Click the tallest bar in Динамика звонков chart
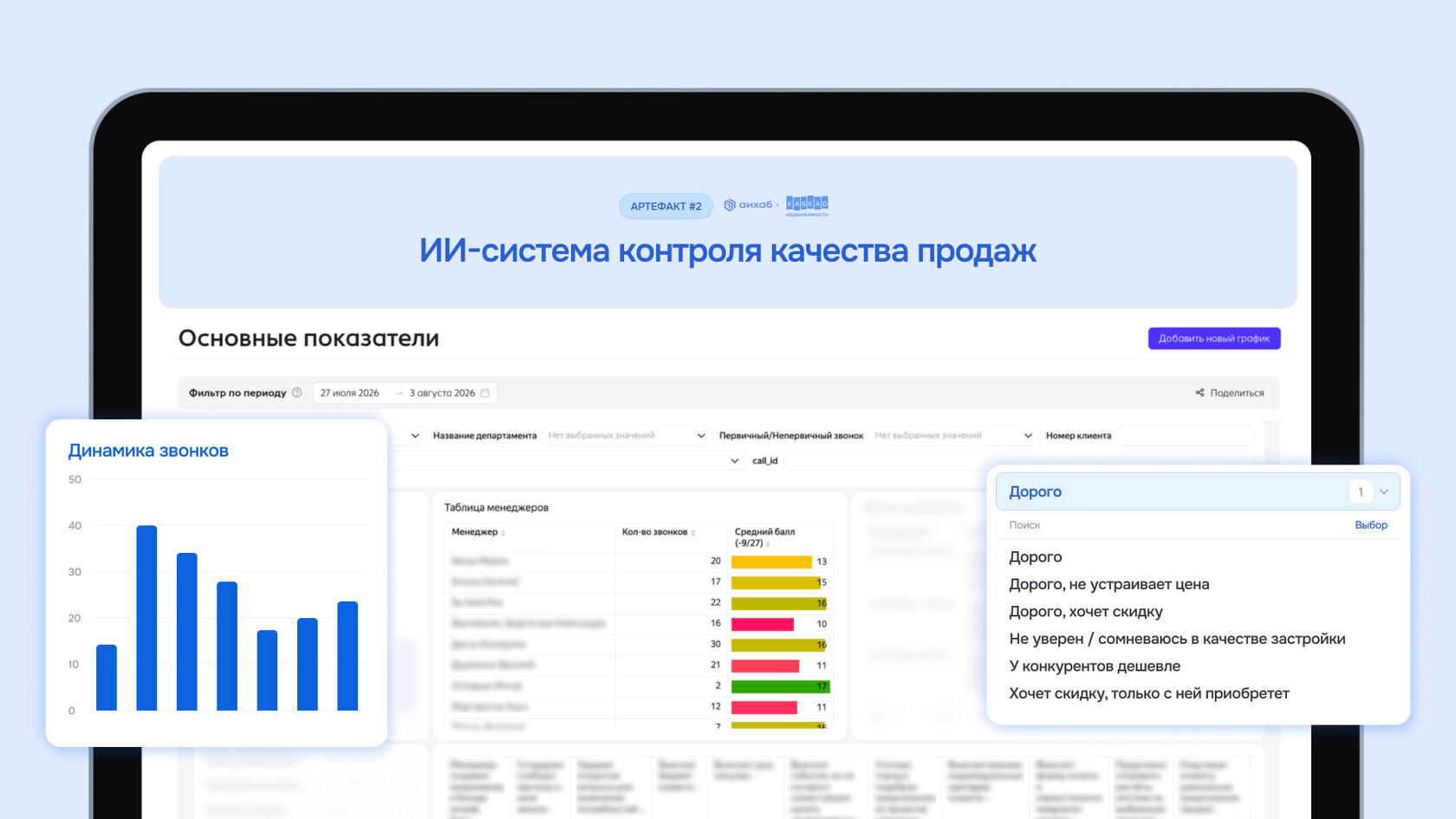Screen dimensions: 1456x819 [146, 618]
